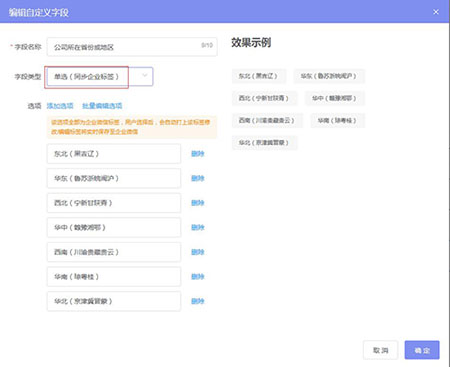This screenshot has height=367, width=450.
Task: Click the 添加选项 link
Action: click(60, 106)
